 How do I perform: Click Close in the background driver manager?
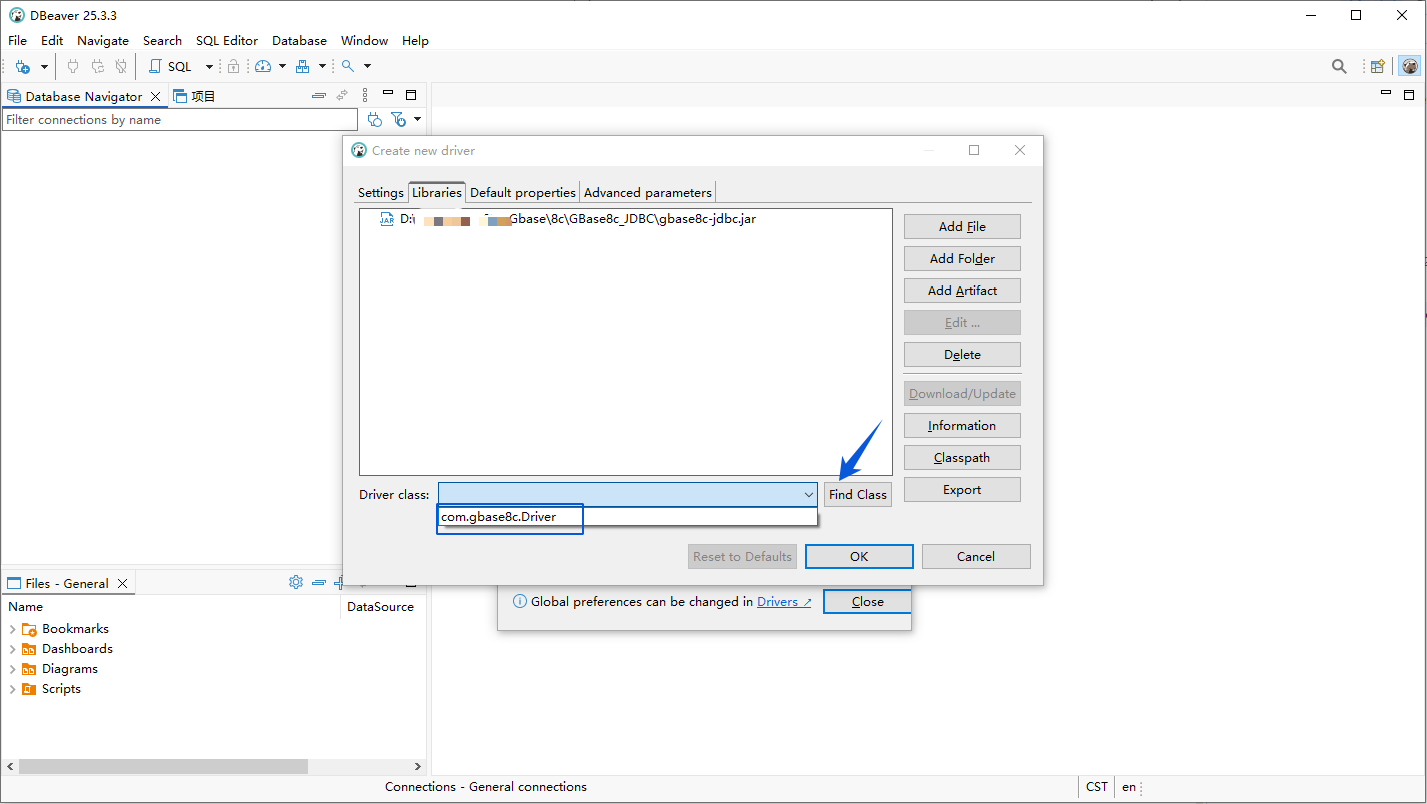coord(867,602)
